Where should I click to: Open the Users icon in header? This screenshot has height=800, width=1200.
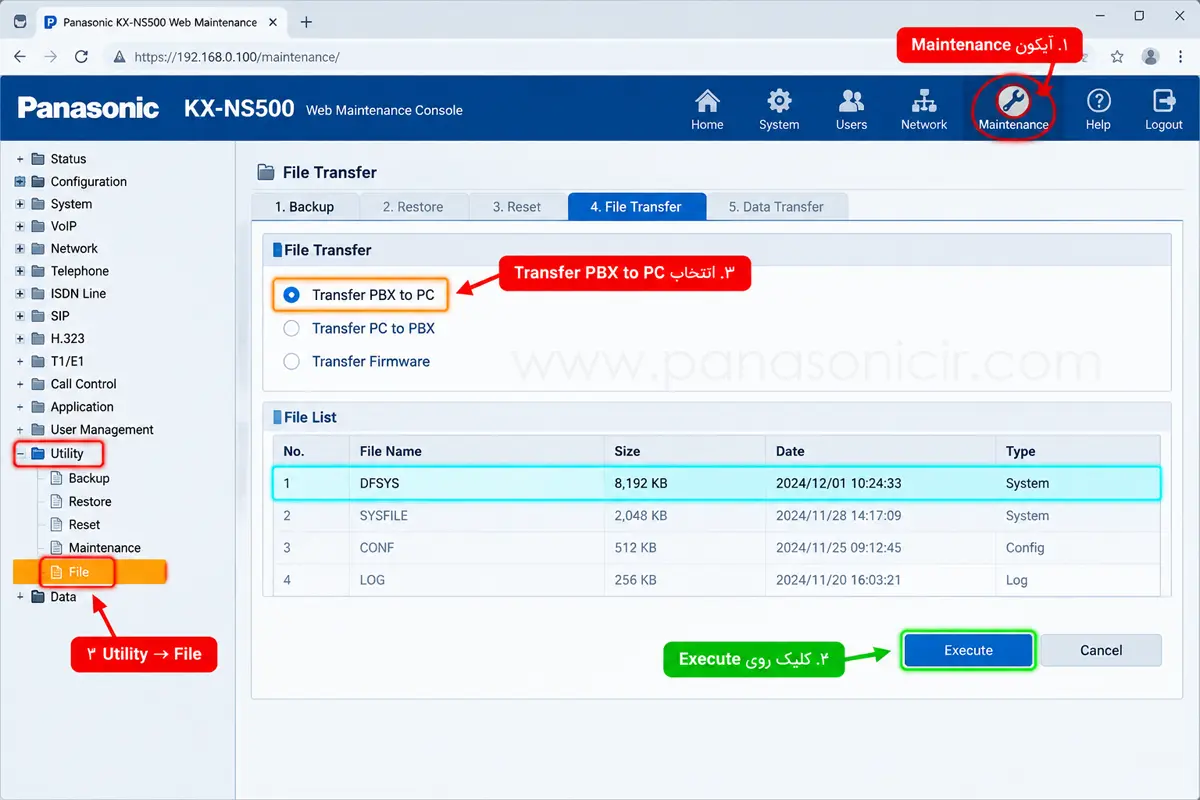(851, 101)
